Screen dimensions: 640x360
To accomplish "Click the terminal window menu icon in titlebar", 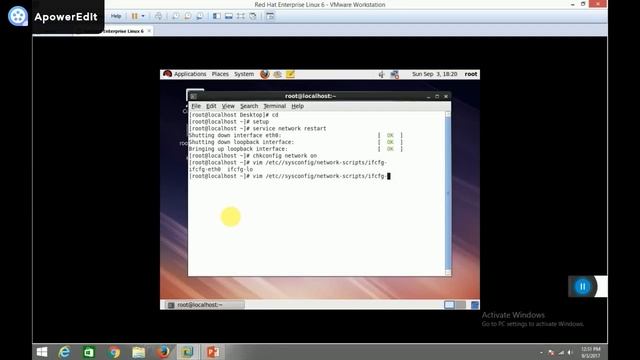I will pyautogui.click(x=193, y=96).
